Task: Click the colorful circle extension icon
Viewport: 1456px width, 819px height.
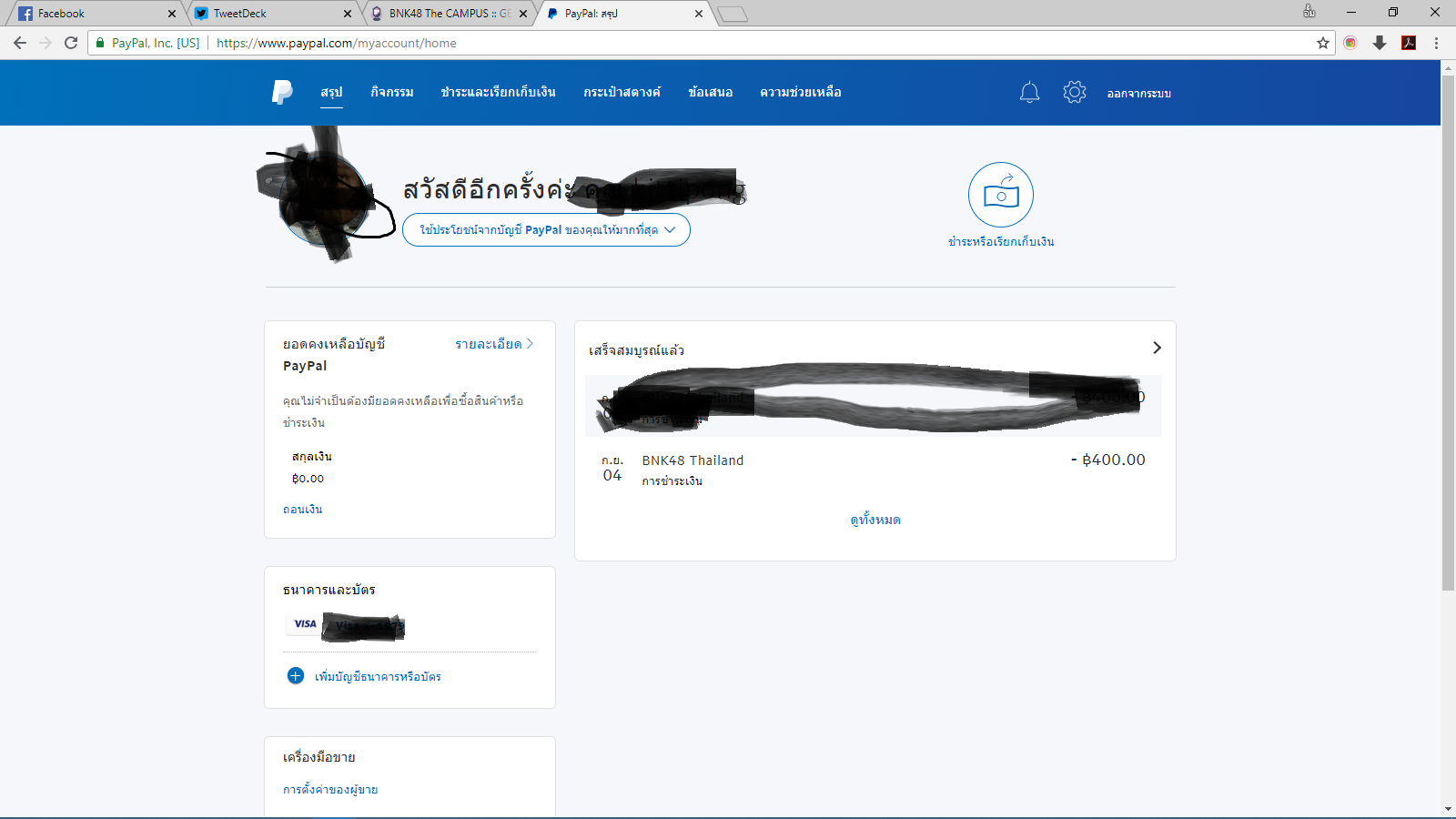Action: (x=1350, y=43)
